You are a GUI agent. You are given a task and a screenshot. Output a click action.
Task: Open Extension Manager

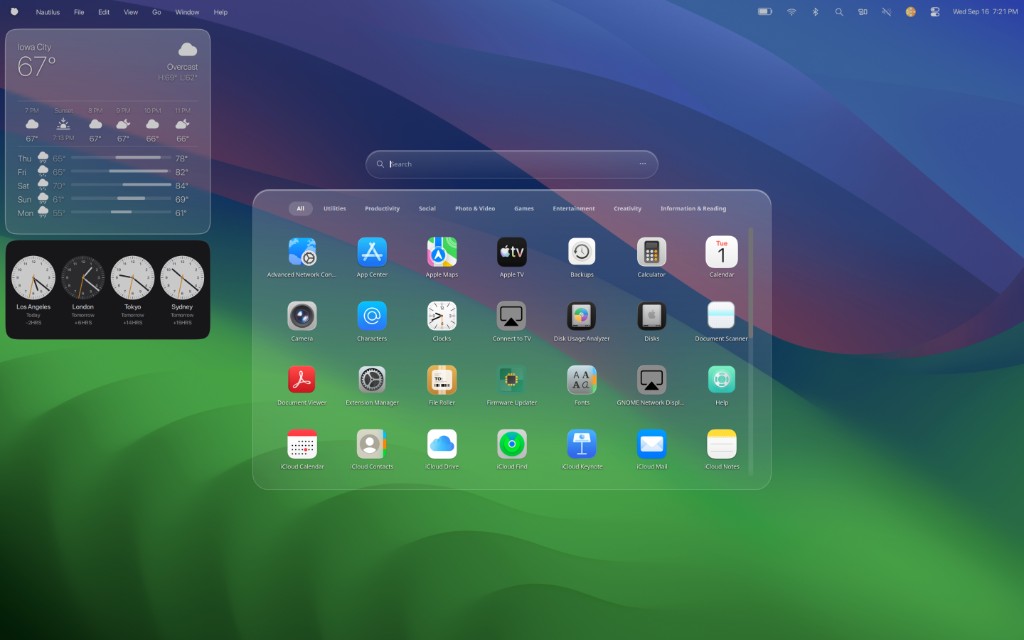click(372, 380)
